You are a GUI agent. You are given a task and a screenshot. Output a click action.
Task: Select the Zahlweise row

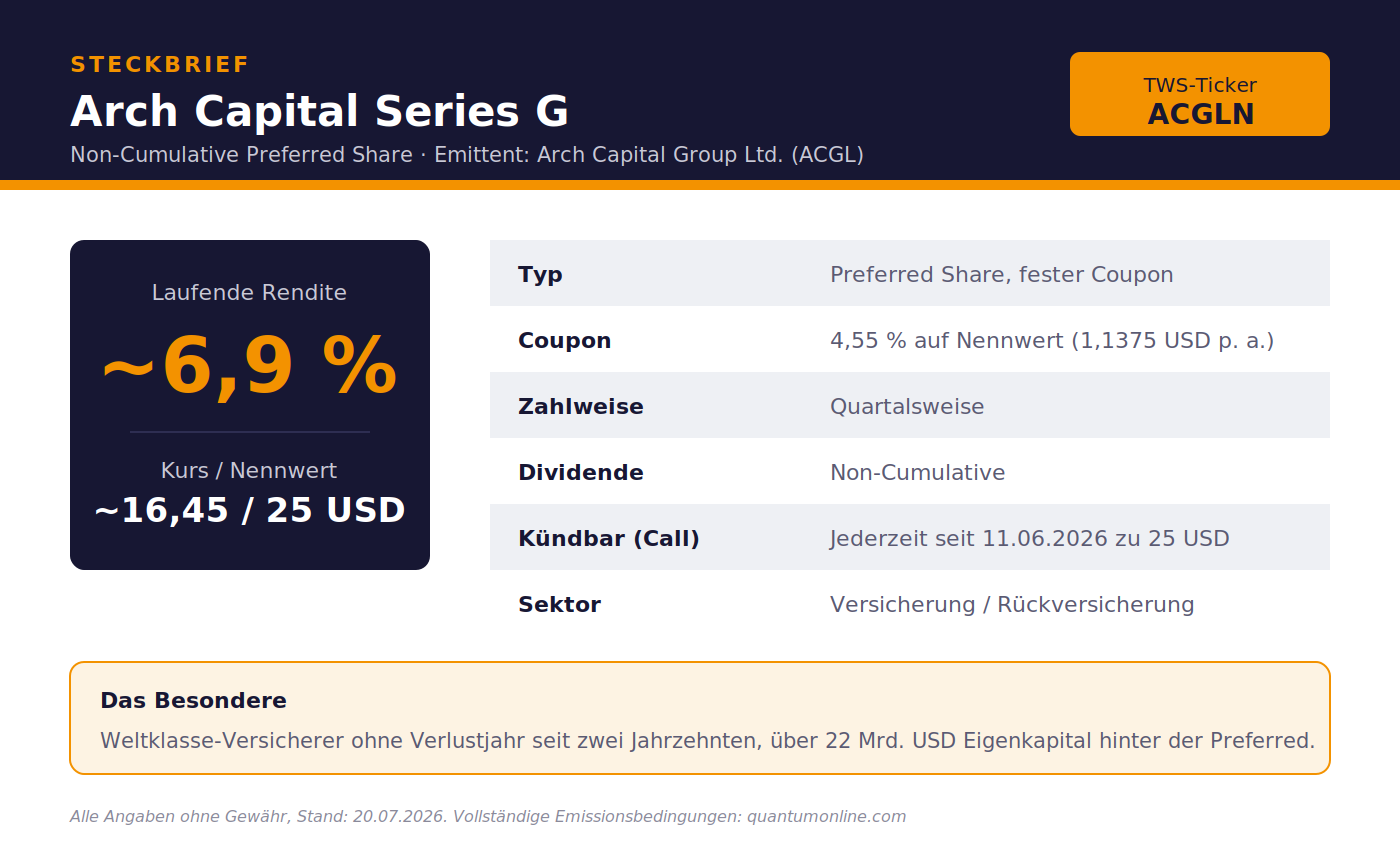(910, 405)
